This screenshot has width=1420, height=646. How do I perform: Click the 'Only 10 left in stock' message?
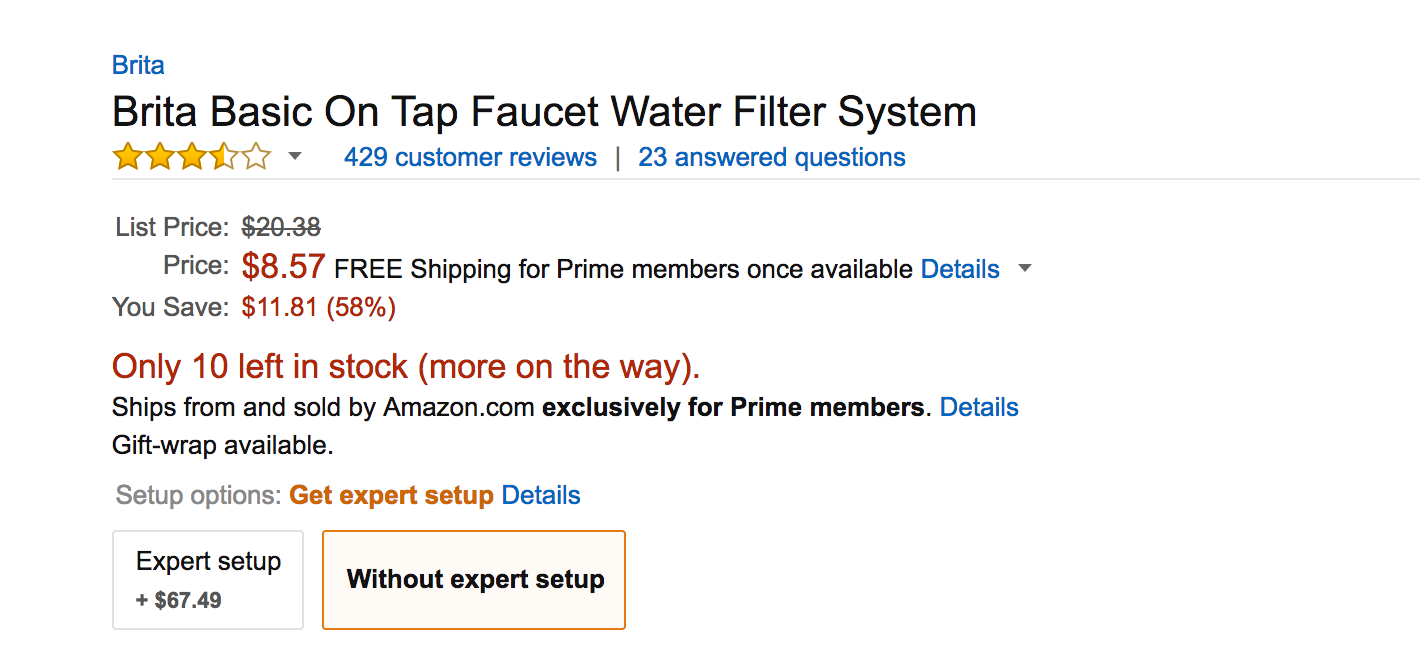(x=406, y=367)
